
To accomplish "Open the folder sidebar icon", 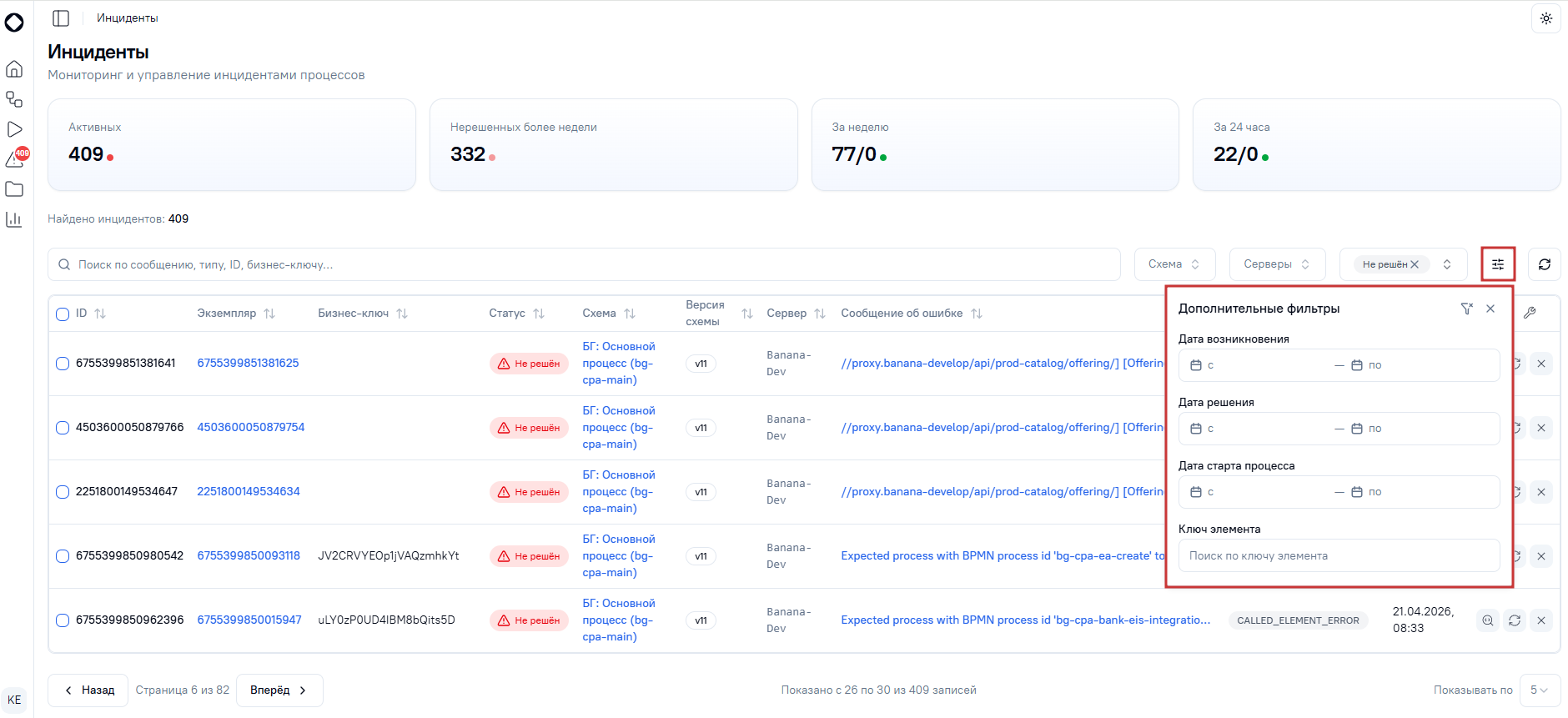I will click(14, 189).
